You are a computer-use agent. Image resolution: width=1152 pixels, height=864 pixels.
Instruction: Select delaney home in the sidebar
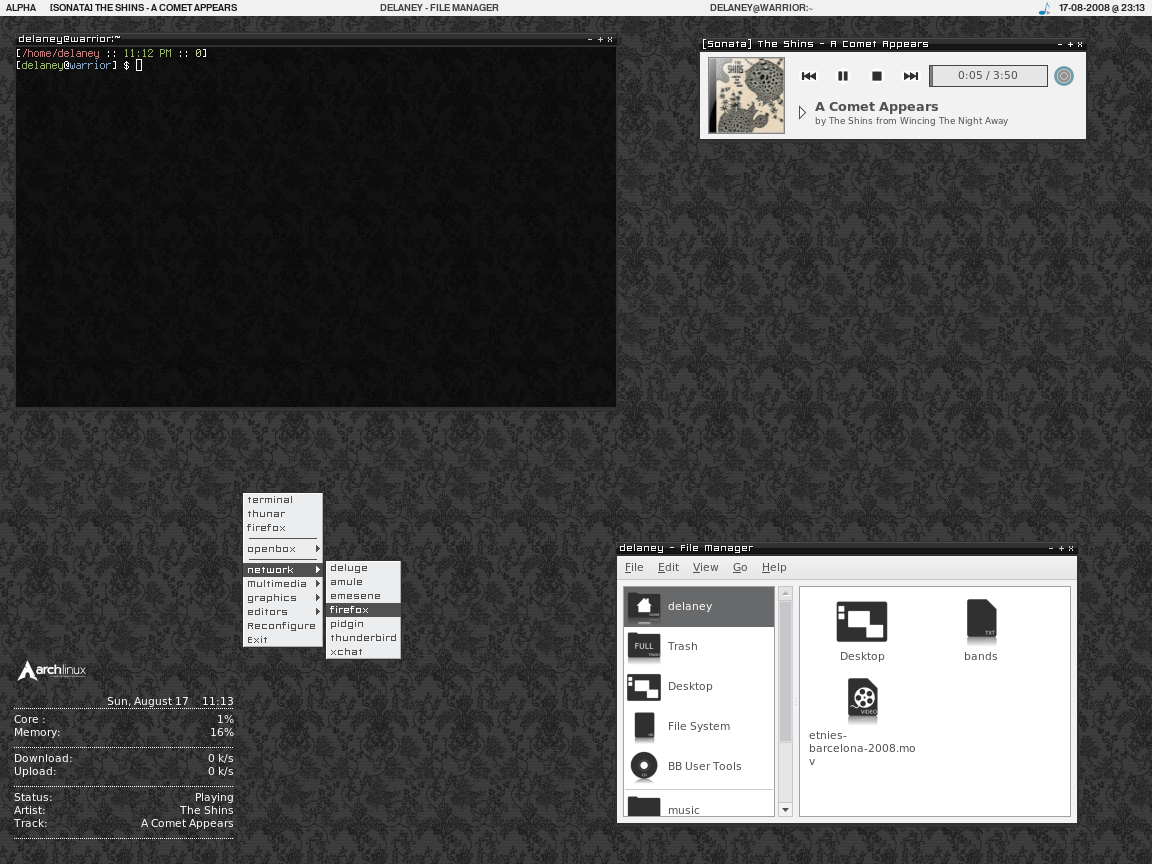(x=699, y=606)
